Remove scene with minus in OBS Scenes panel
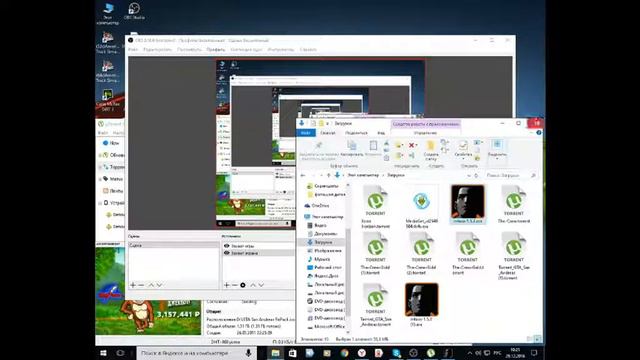The height and width of the screenshot is (360, 640). coord(141,285)
